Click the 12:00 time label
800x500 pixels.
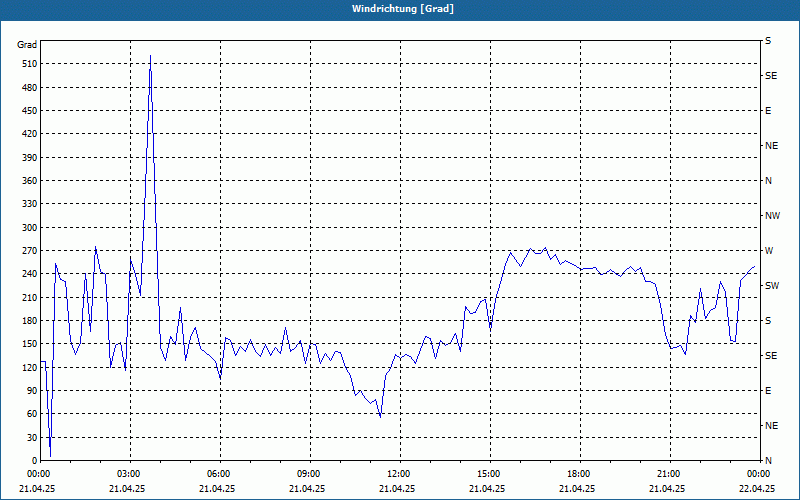coord(400,474)
